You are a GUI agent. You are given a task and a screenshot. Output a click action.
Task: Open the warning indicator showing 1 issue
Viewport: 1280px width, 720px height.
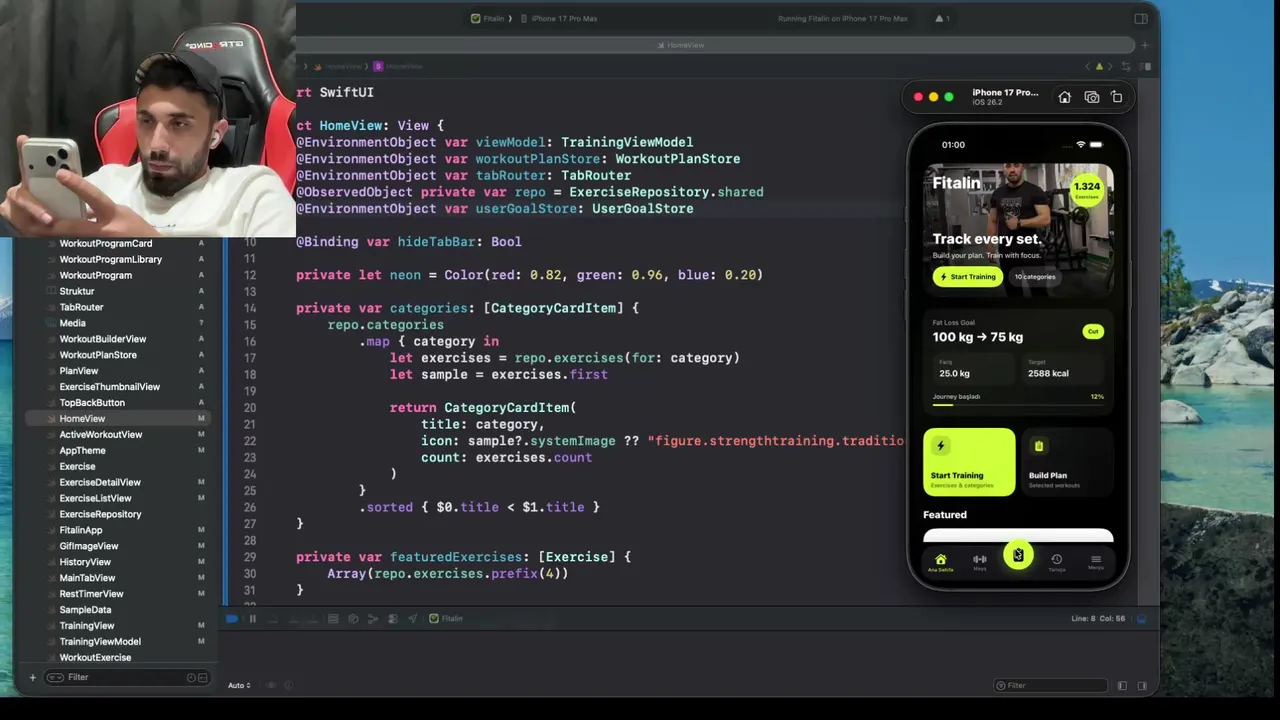943,18
